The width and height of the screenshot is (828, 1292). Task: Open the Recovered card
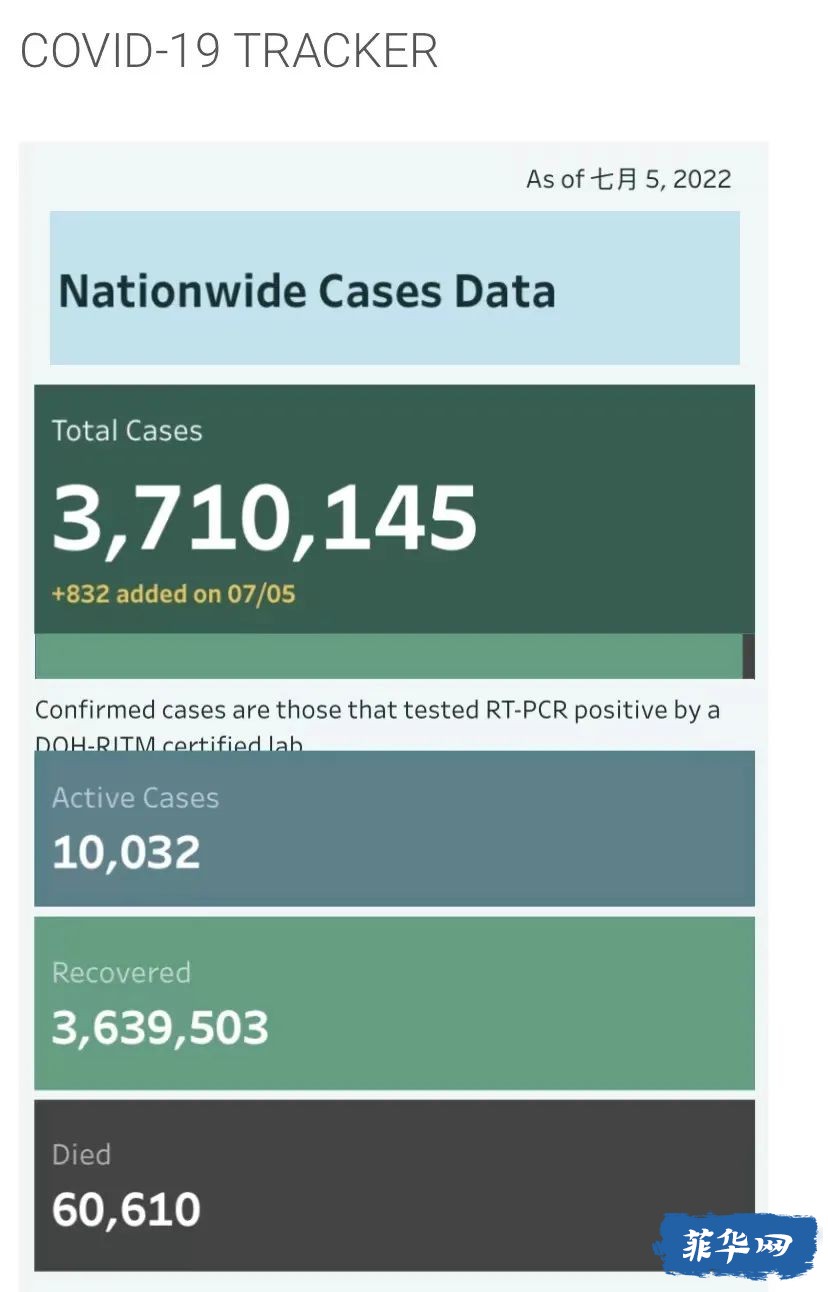pyautogui.click(x=395, y=1003)
